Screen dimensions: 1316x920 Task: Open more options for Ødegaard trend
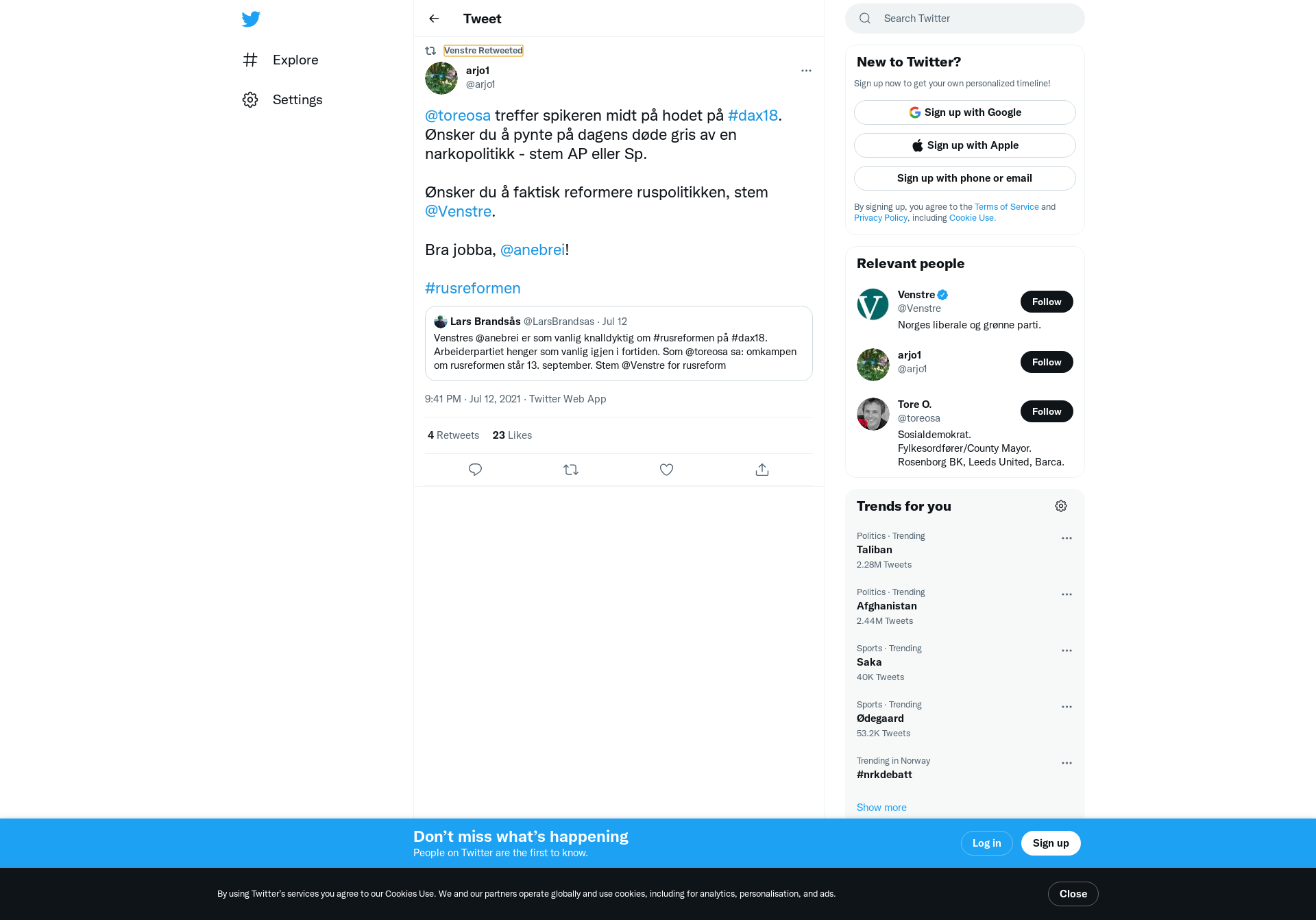[x=1067, y=707]
